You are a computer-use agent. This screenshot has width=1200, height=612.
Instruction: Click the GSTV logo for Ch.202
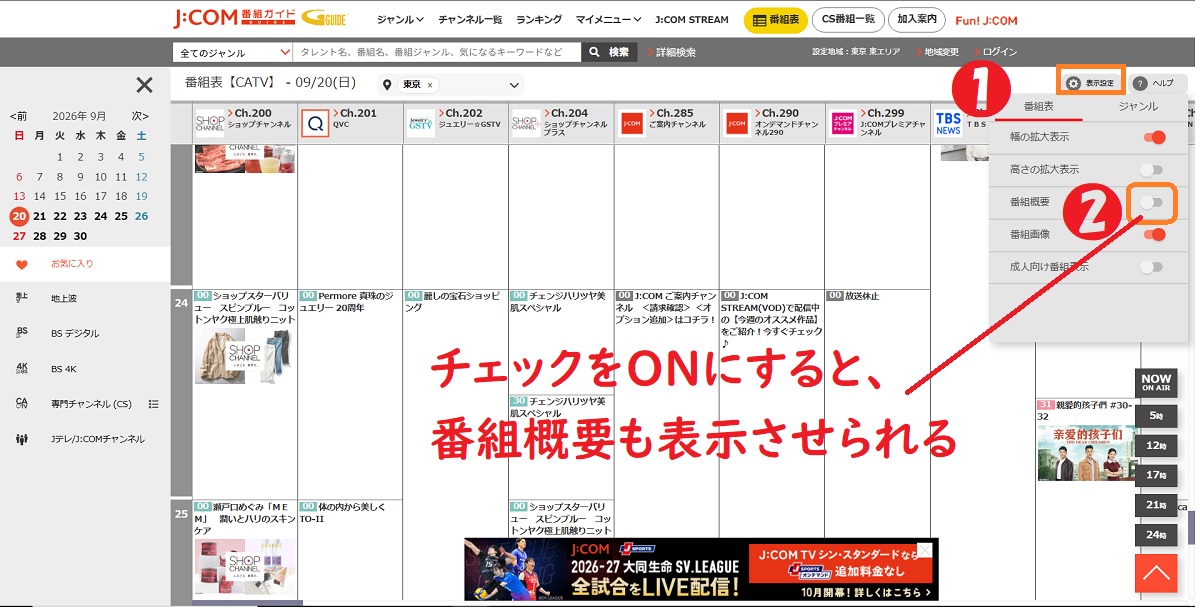pyautogui.click(x=420, y=123)
